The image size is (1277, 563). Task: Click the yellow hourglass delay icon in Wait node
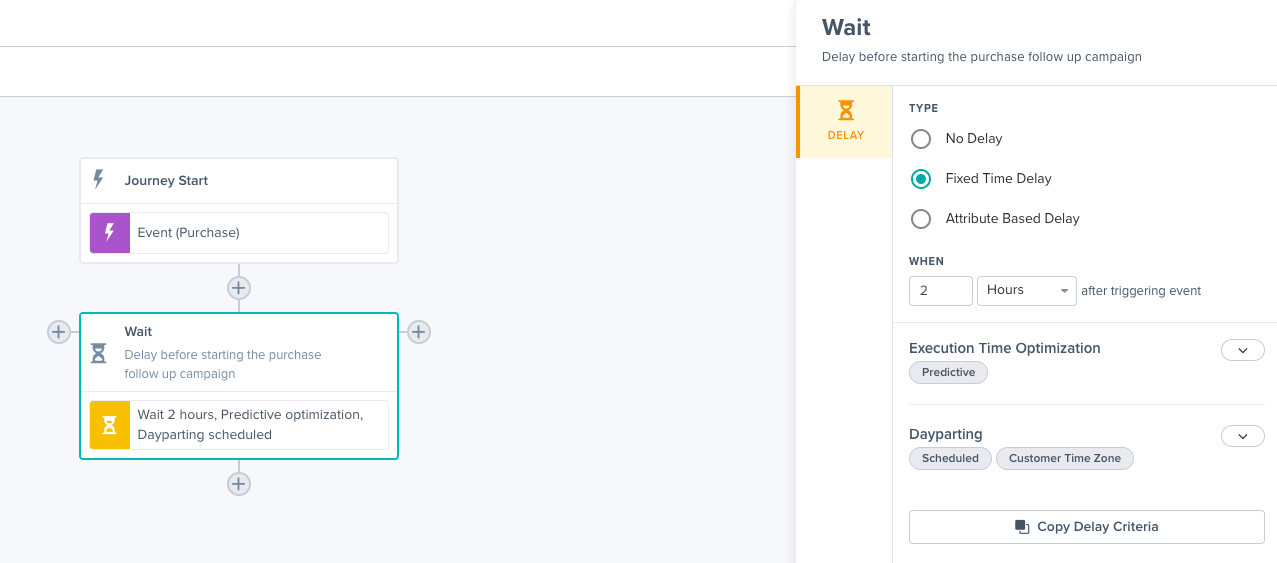point(110,425)
